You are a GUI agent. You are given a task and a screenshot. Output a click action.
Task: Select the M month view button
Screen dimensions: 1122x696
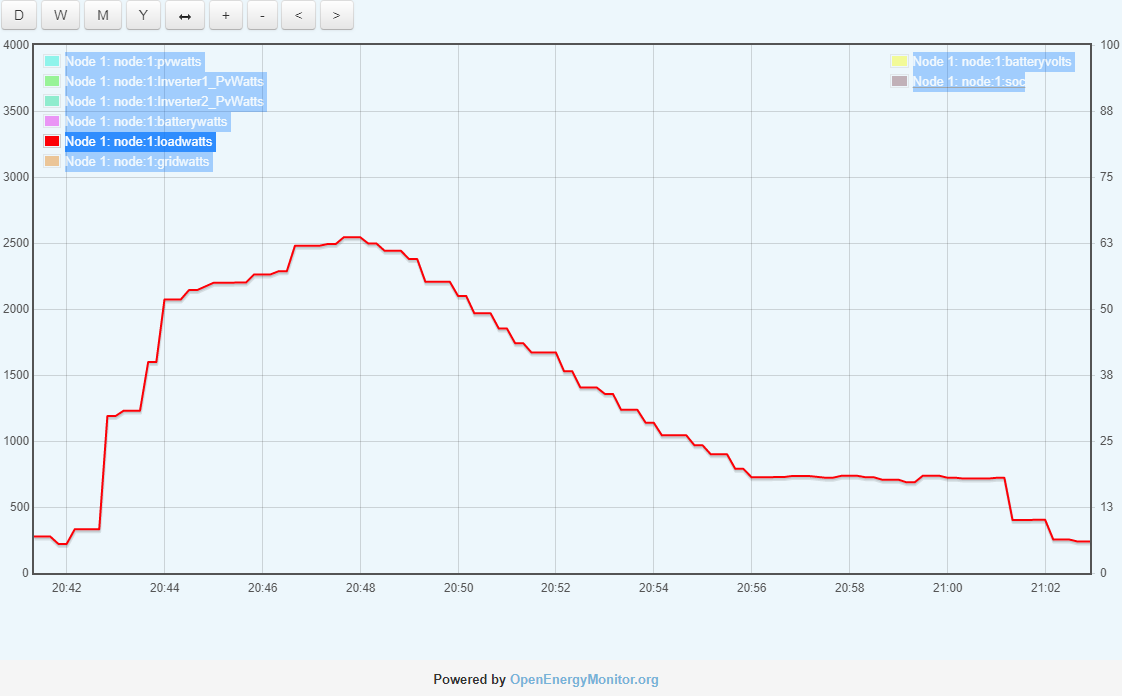[102, 15]
